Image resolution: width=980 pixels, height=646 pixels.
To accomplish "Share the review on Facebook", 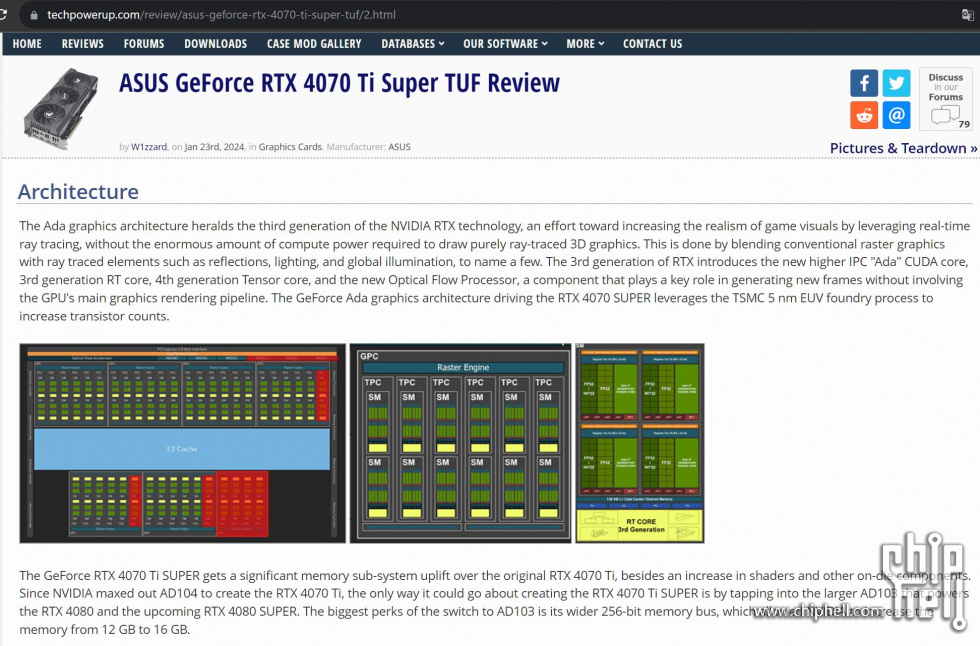I will click(x=864, y=83).
